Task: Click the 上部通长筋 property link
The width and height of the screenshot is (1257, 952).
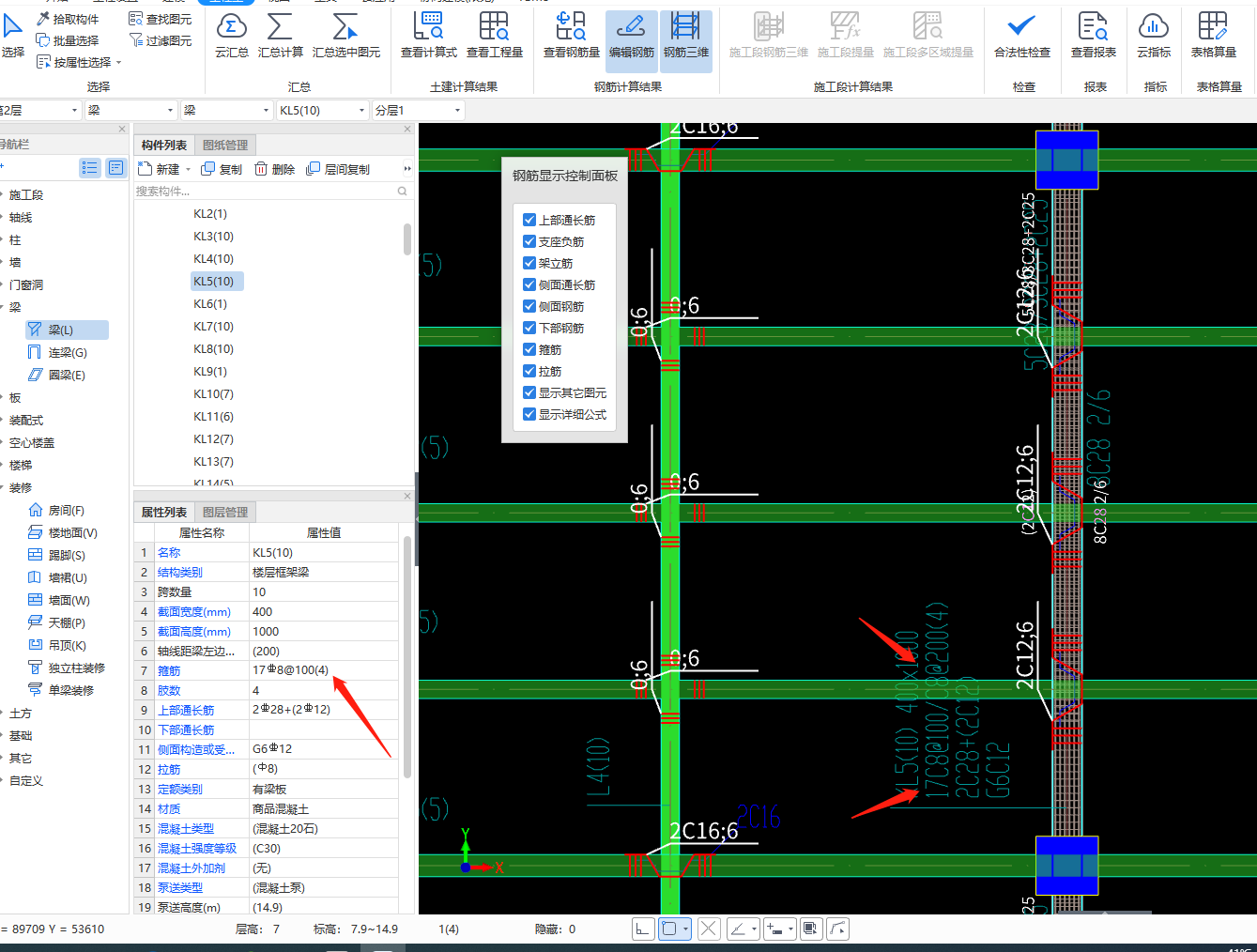Action: pyautogui.click(x=186, y=710)
